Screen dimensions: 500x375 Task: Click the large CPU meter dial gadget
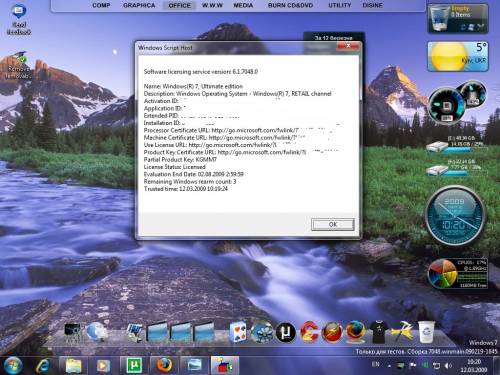click(x=447, y=106)
